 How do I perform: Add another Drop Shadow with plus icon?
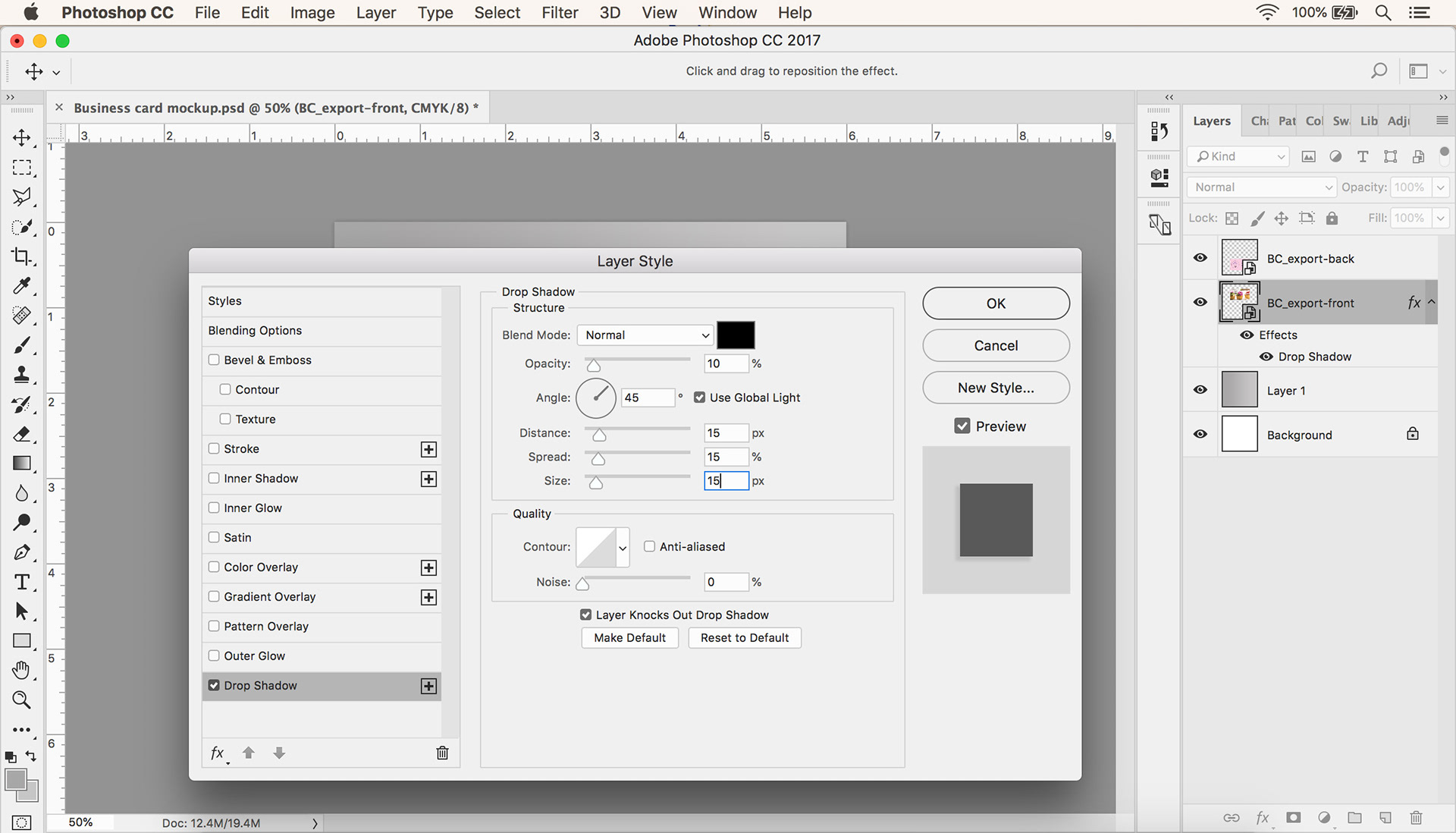point(428,686)
